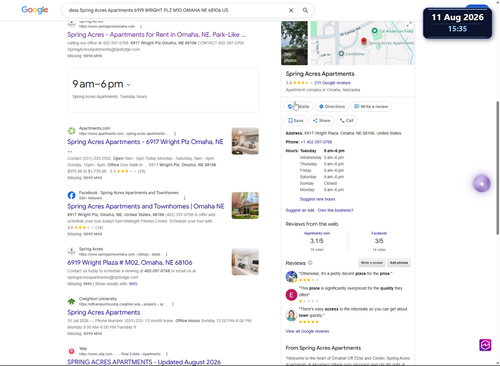Image resolution: width=500 pixels, height=366 pixels.
Task: Open the 6919 Wright Plaza result thumbnail
Action: click(x=245, y=262)
